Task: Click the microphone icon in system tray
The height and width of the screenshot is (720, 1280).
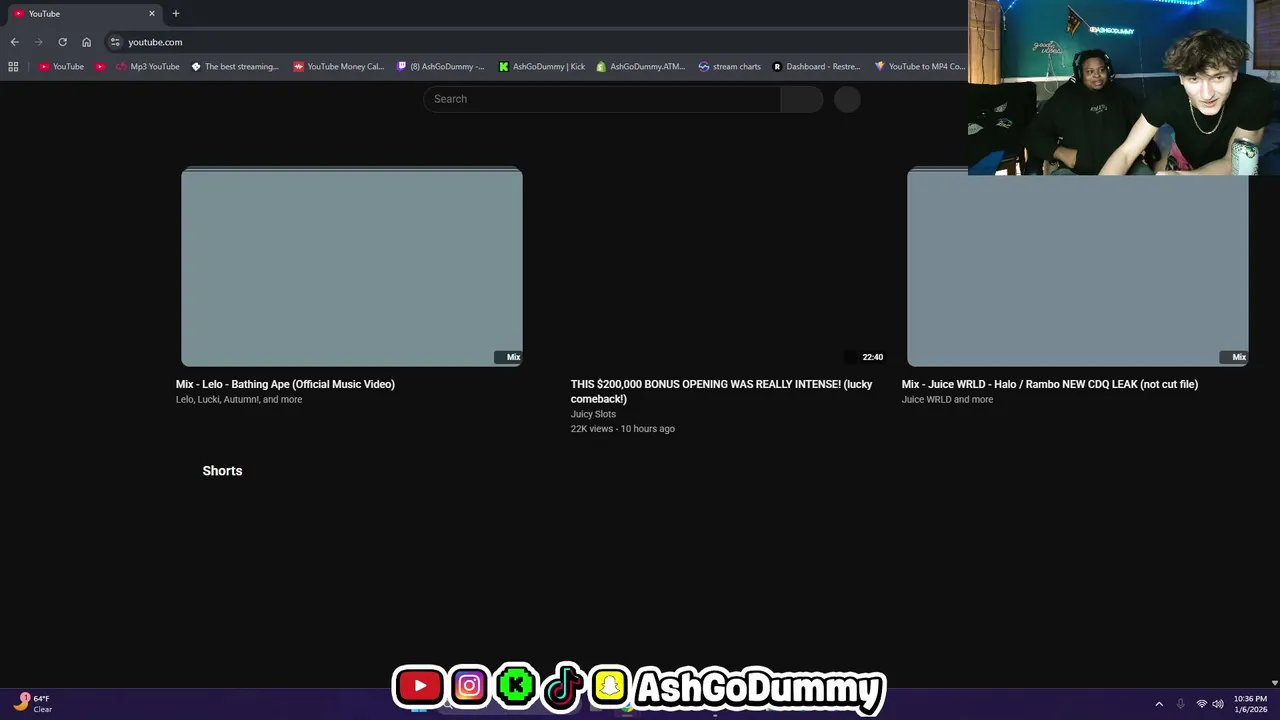Action: (x=1181, y=704)
